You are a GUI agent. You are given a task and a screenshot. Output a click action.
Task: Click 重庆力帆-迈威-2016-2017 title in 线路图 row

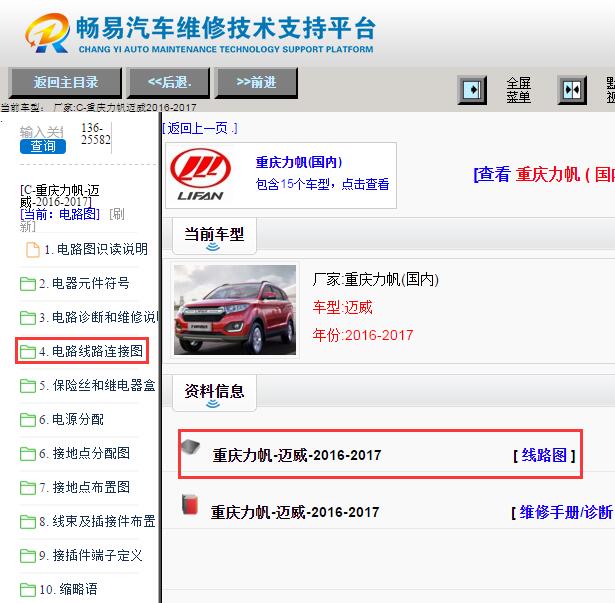click(x=297, y=455)
